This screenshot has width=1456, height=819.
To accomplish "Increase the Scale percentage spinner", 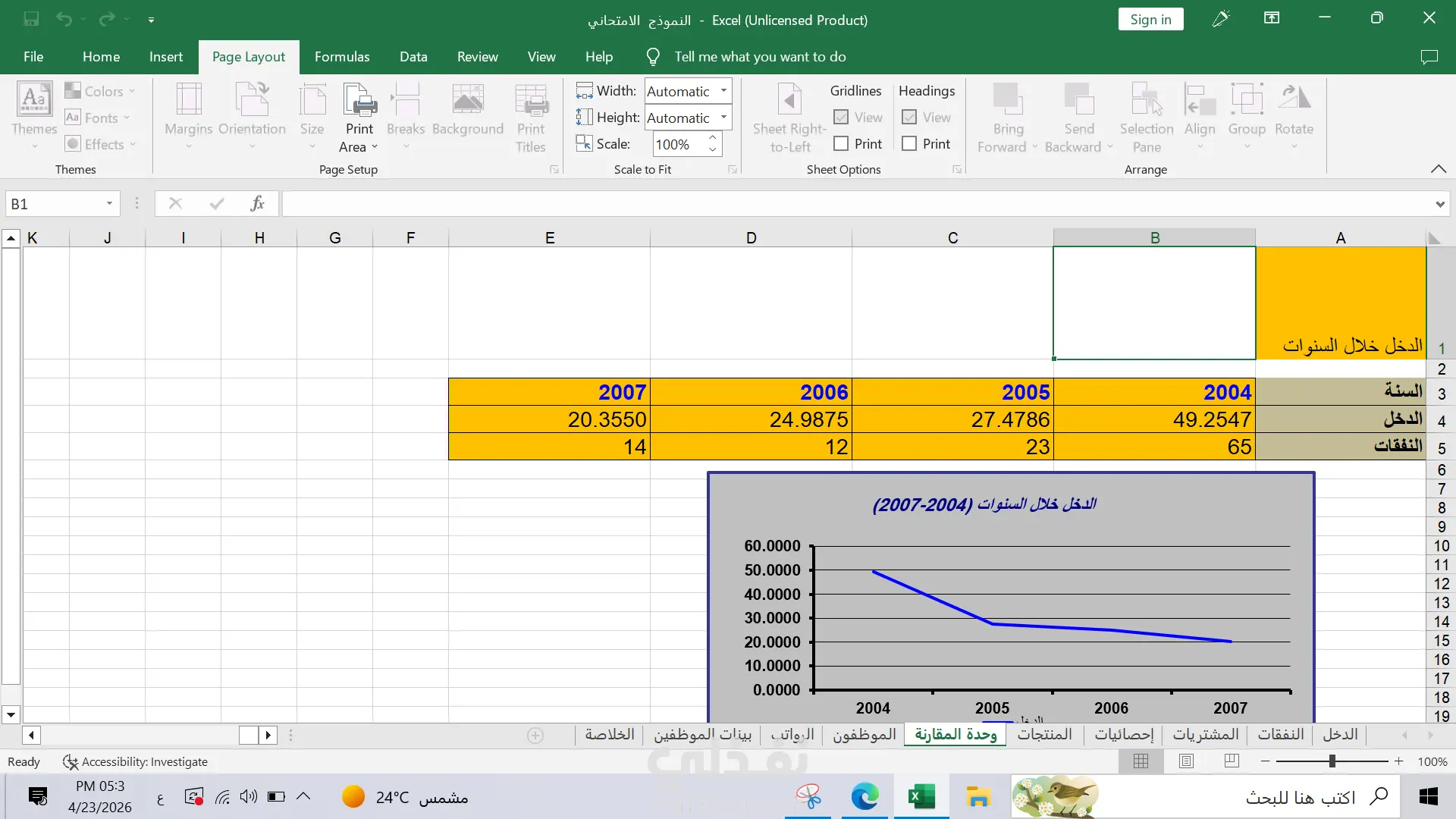I will (x=713, y=138).
